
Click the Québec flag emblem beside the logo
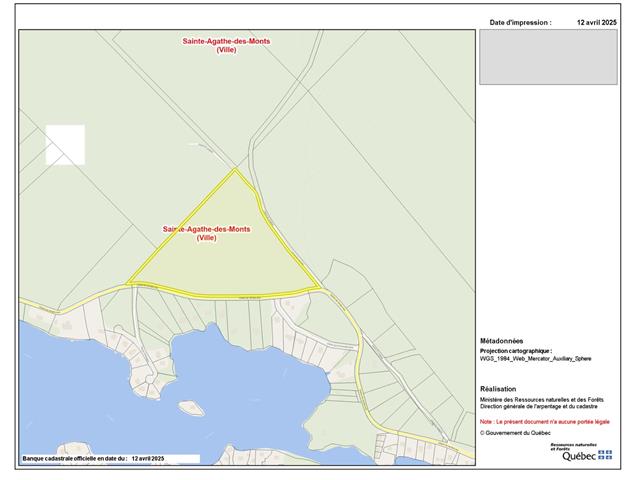(605, 455)
